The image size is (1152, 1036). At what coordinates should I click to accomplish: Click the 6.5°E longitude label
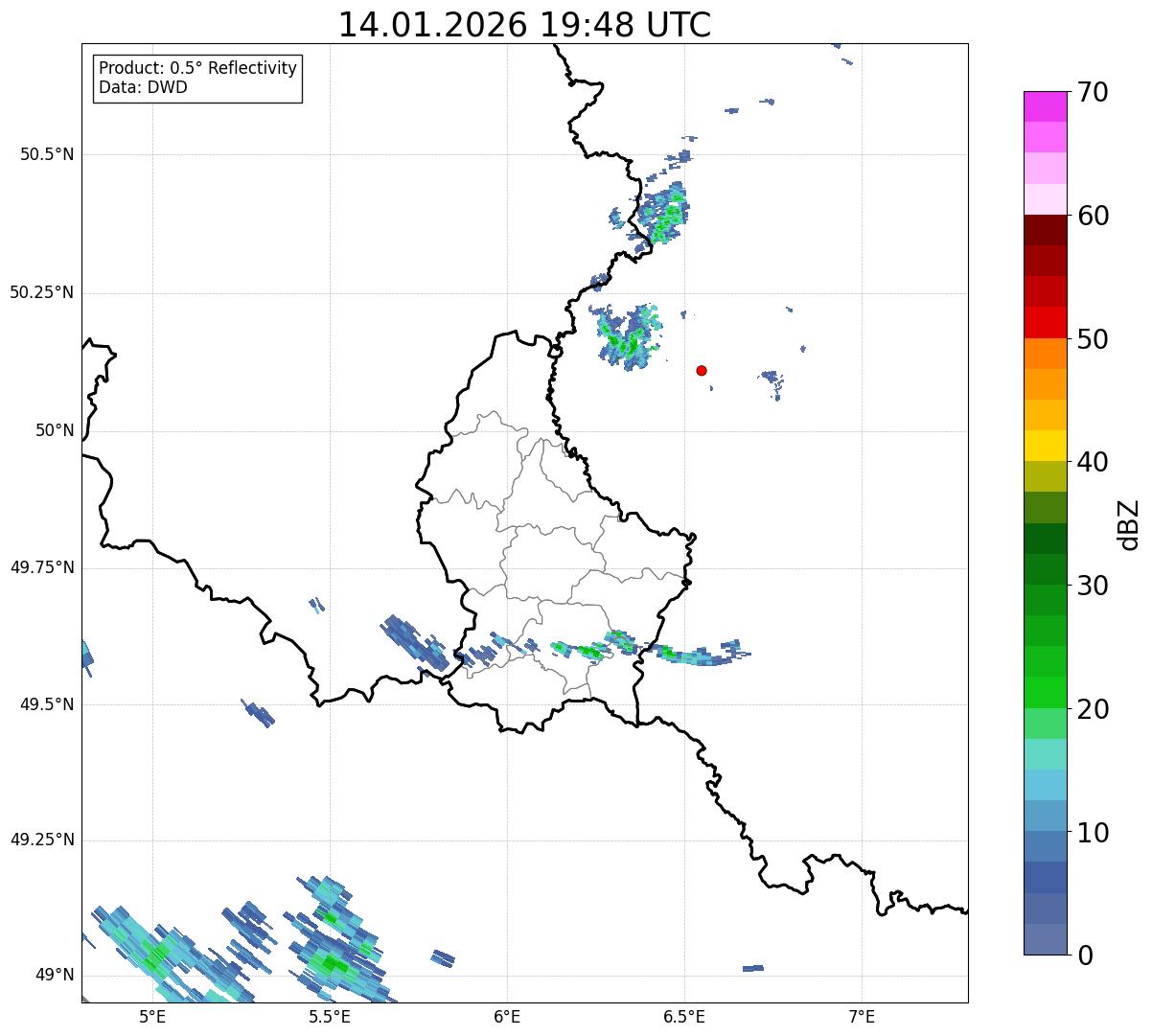point(684,1016)
